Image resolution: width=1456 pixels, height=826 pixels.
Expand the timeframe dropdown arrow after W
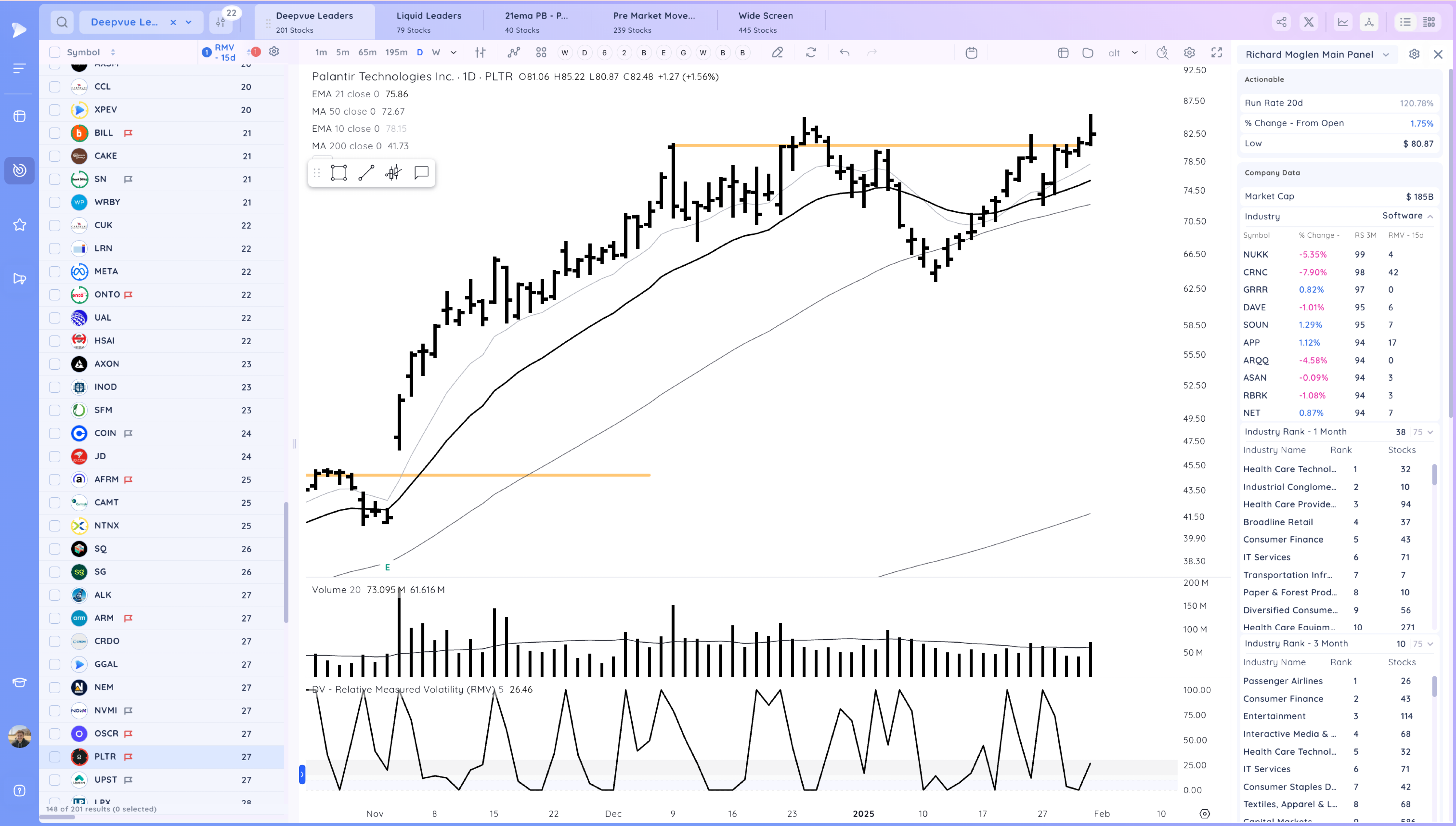(x=454, y=52)
